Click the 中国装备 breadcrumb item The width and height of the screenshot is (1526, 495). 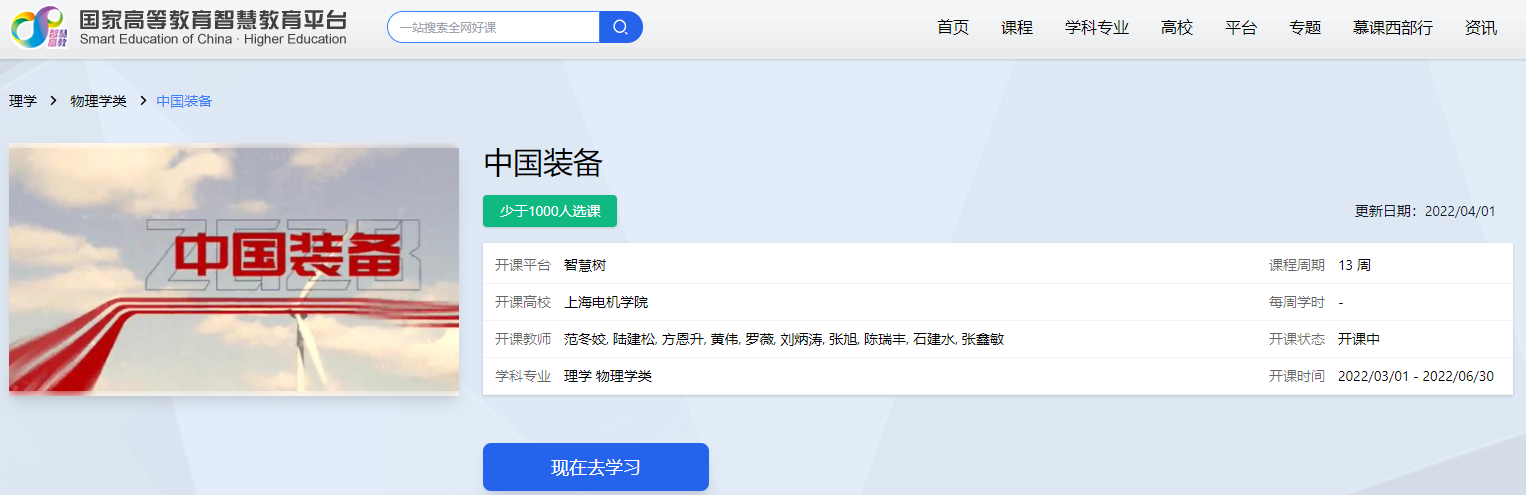point(184,101)
